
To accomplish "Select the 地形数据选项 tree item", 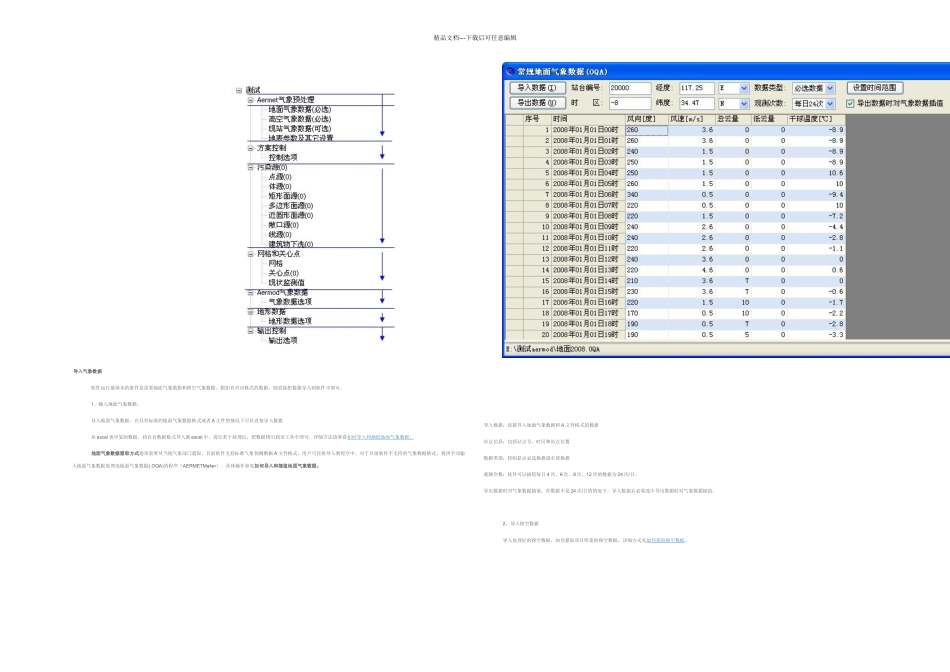I will point(290,321).
